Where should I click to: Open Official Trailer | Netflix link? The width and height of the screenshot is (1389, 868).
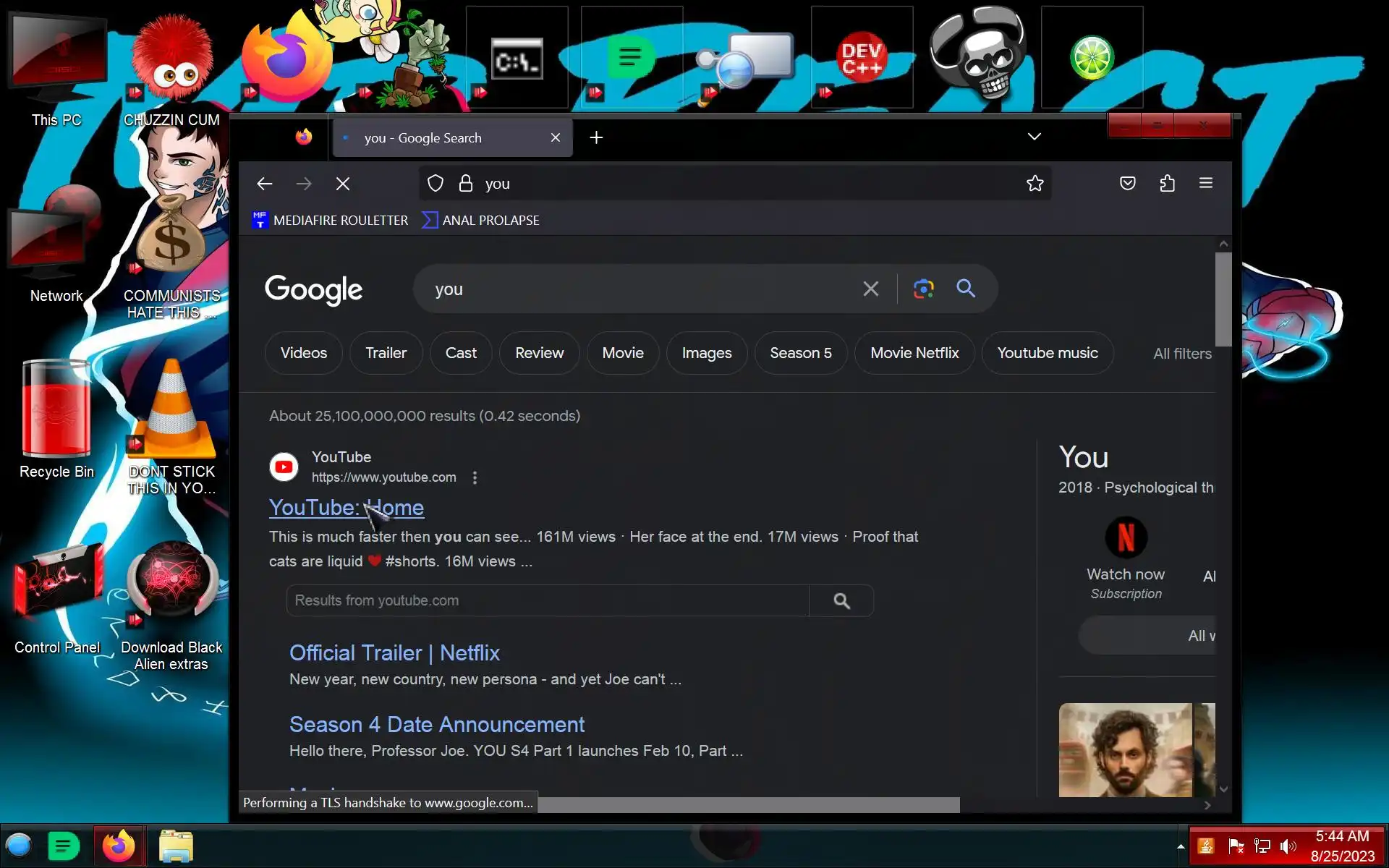tap(394, 653)
